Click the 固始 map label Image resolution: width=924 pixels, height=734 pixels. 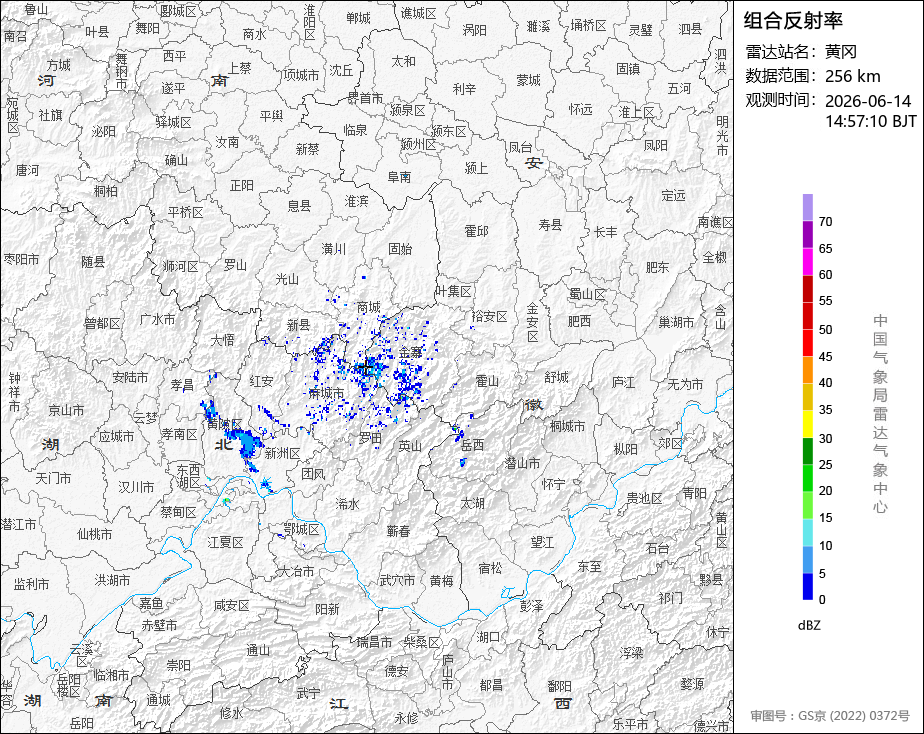pyautogui.click(x=400, y=249)
